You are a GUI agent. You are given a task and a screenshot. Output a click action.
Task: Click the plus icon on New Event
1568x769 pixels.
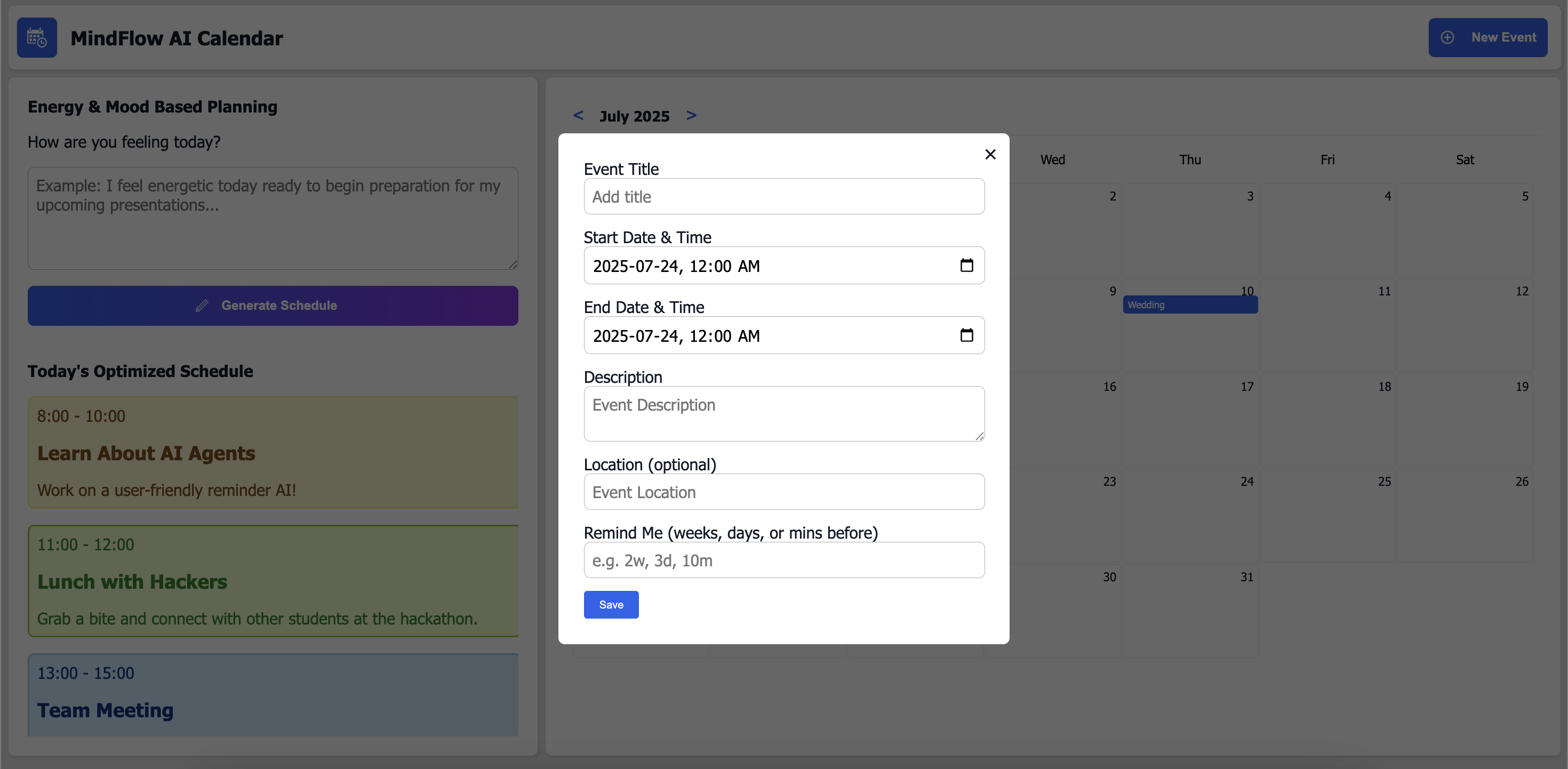1447,38
